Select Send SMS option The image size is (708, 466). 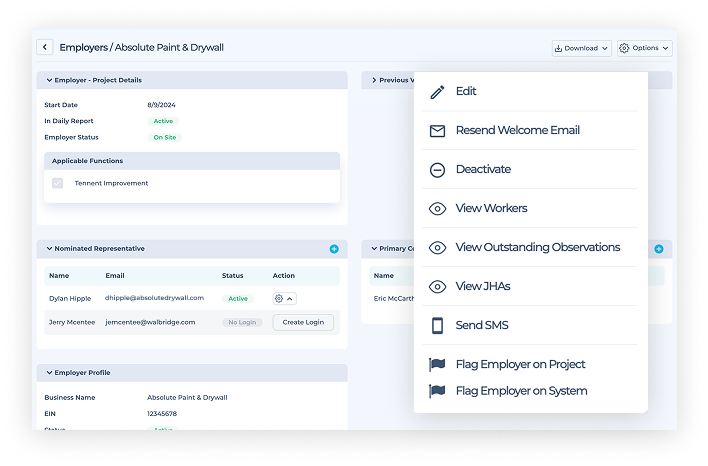(530, 325)
